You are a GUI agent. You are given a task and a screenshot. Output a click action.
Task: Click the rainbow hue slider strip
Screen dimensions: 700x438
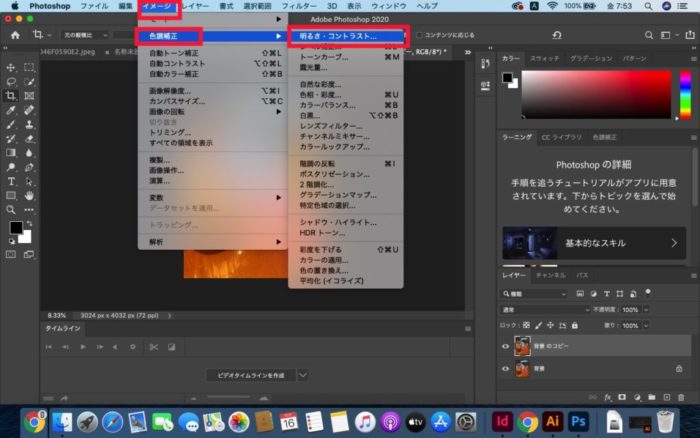(x=685, y=95)
